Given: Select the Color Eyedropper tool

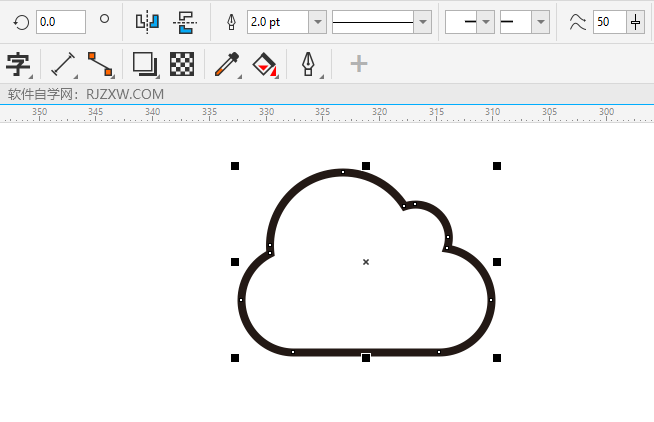Looking at the screenshot, I should pos(227,64).
